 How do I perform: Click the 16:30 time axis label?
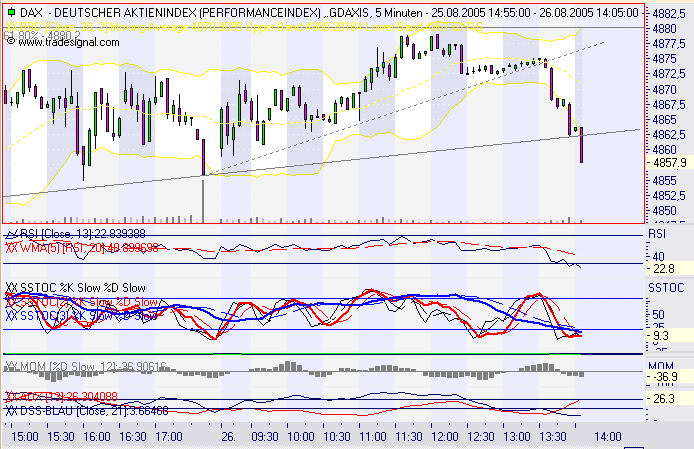coord(133,437)
